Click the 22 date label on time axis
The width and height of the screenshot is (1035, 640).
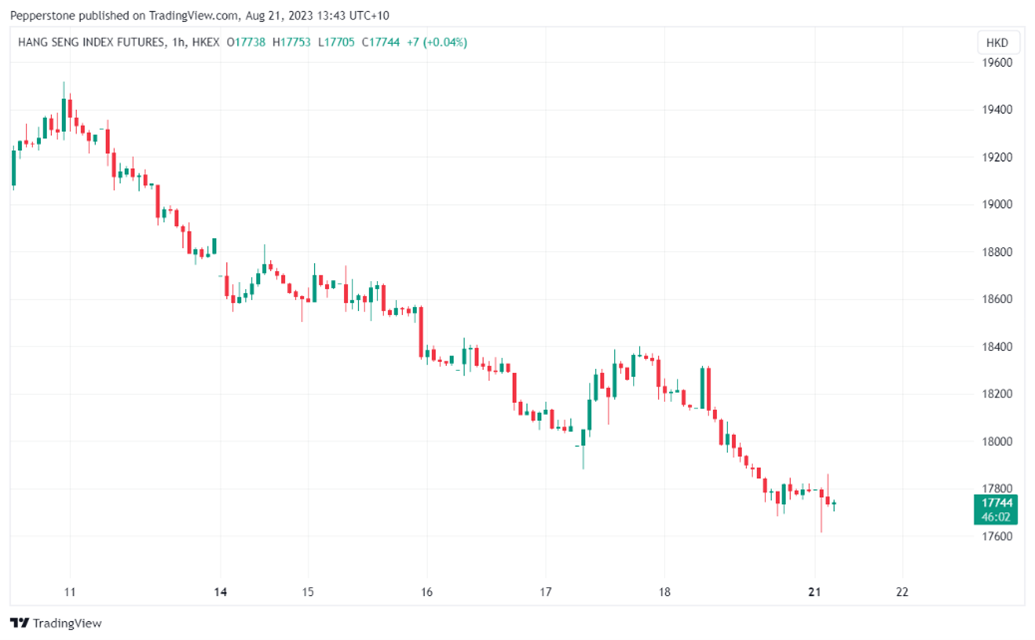pyautogui.click(x=902, y=592)
